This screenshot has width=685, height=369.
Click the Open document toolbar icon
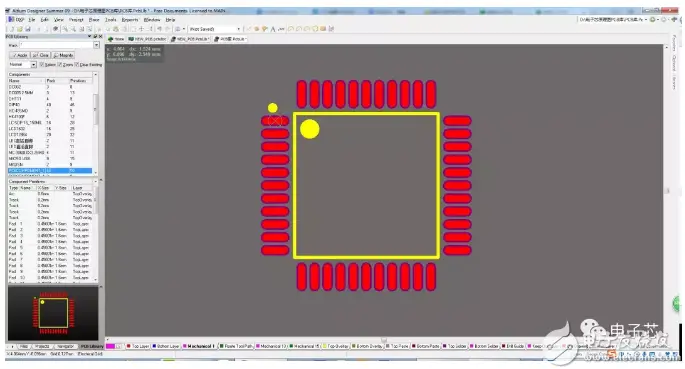pos(20,29)
